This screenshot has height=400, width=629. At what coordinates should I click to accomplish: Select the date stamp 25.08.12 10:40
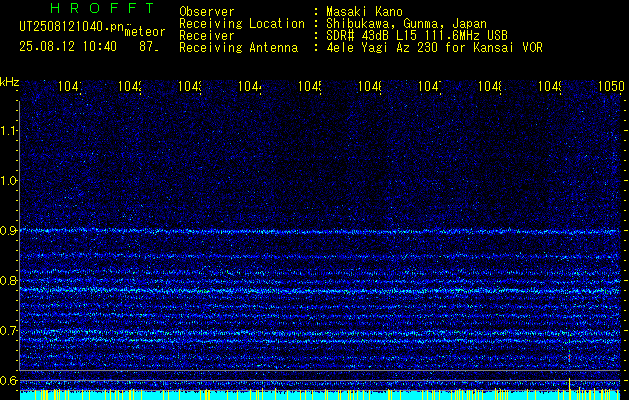click(68, 47)
